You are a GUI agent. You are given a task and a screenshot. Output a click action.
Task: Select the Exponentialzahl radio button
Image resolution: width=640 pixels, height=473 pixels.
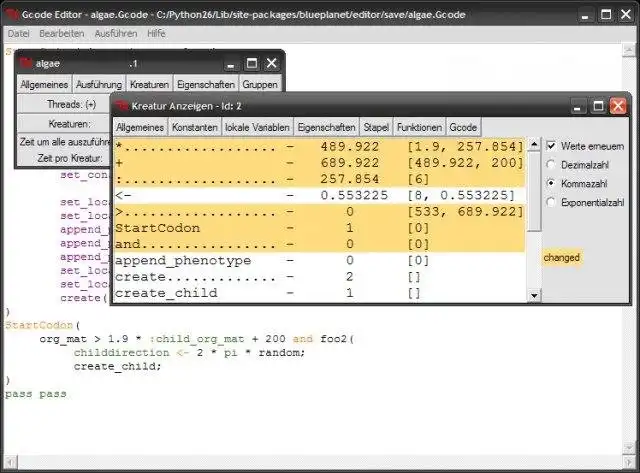point(551,202)
